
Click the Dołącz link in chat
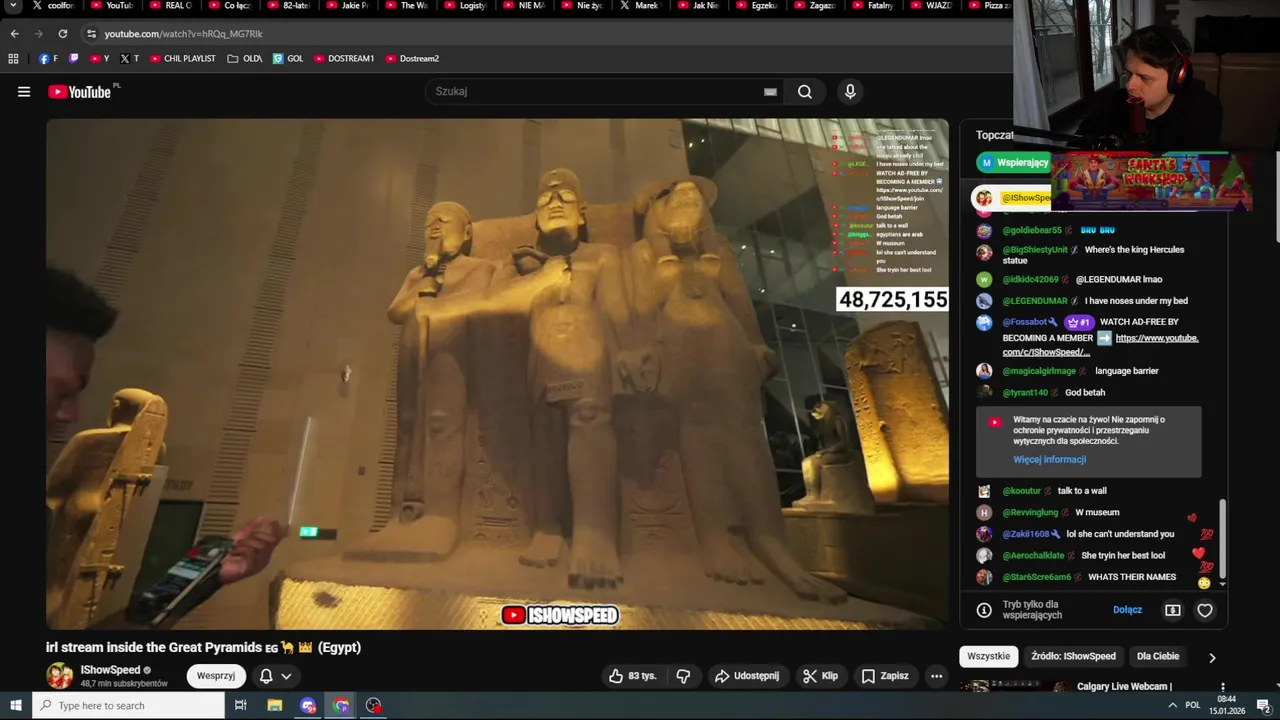1127,610
